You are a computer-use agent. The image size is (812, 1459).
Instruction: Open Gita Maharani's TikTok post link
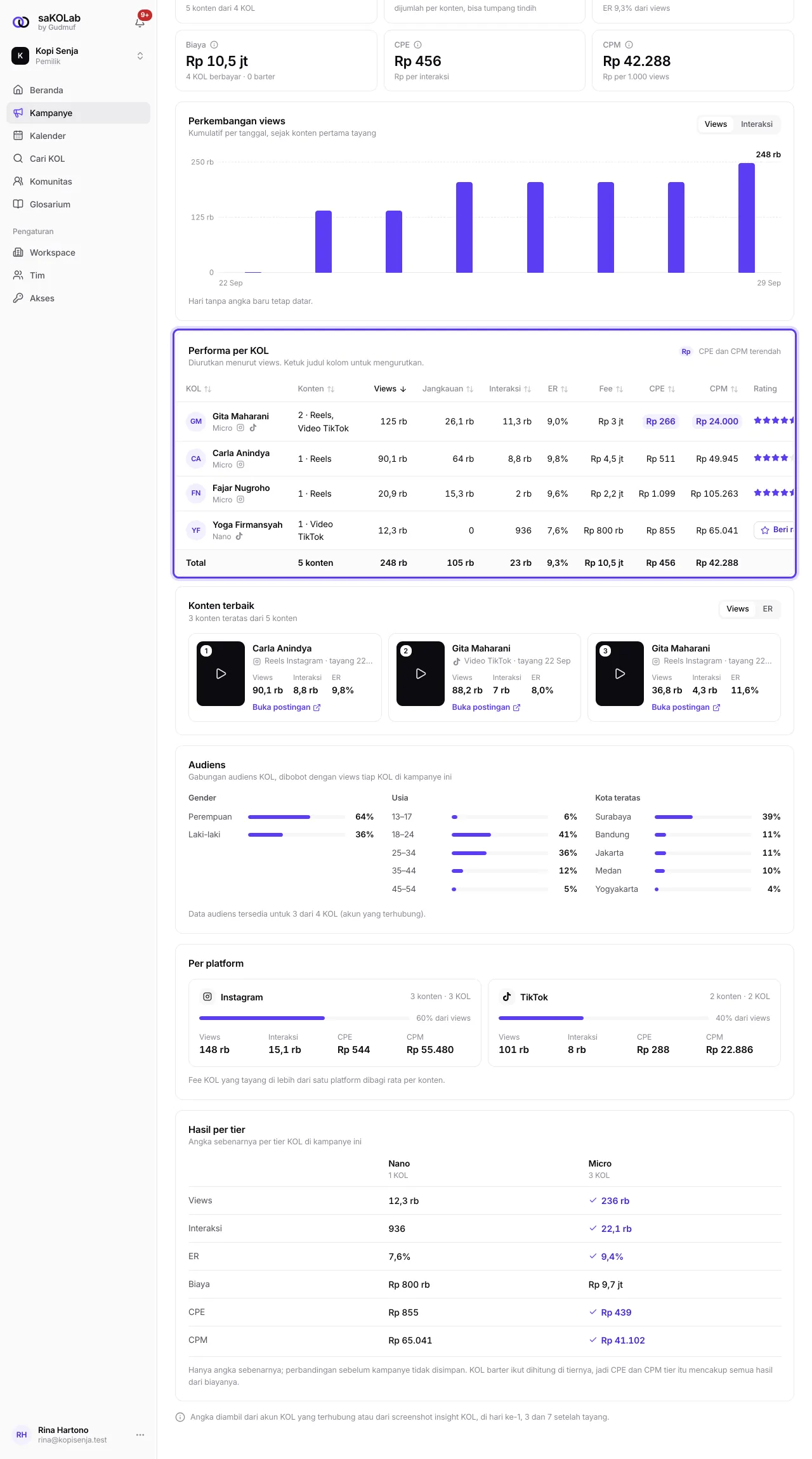(486, 707)
